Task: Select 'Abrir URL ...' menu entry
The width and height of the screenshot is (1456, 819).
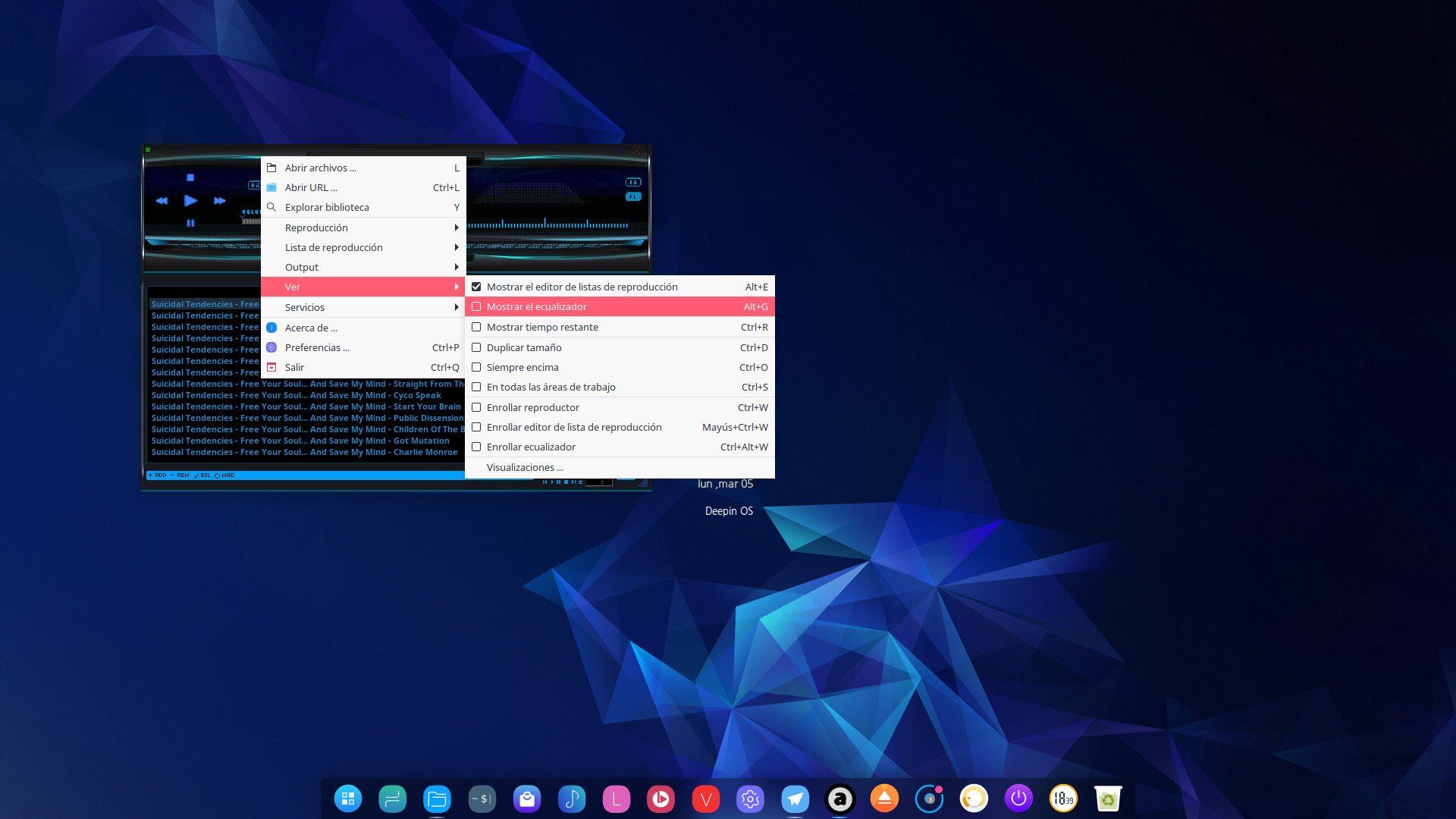Action: click(x=363, y=187)
